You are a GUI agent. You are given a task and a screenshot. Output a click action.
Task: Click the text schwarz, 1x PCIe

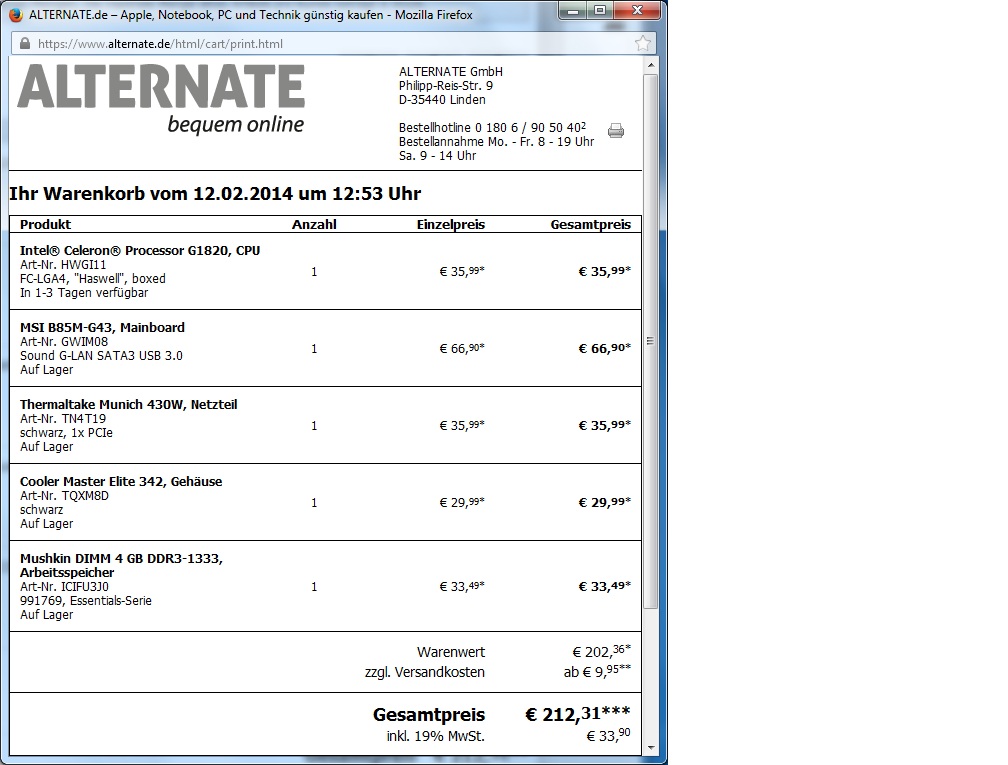(x=66, y=433)
